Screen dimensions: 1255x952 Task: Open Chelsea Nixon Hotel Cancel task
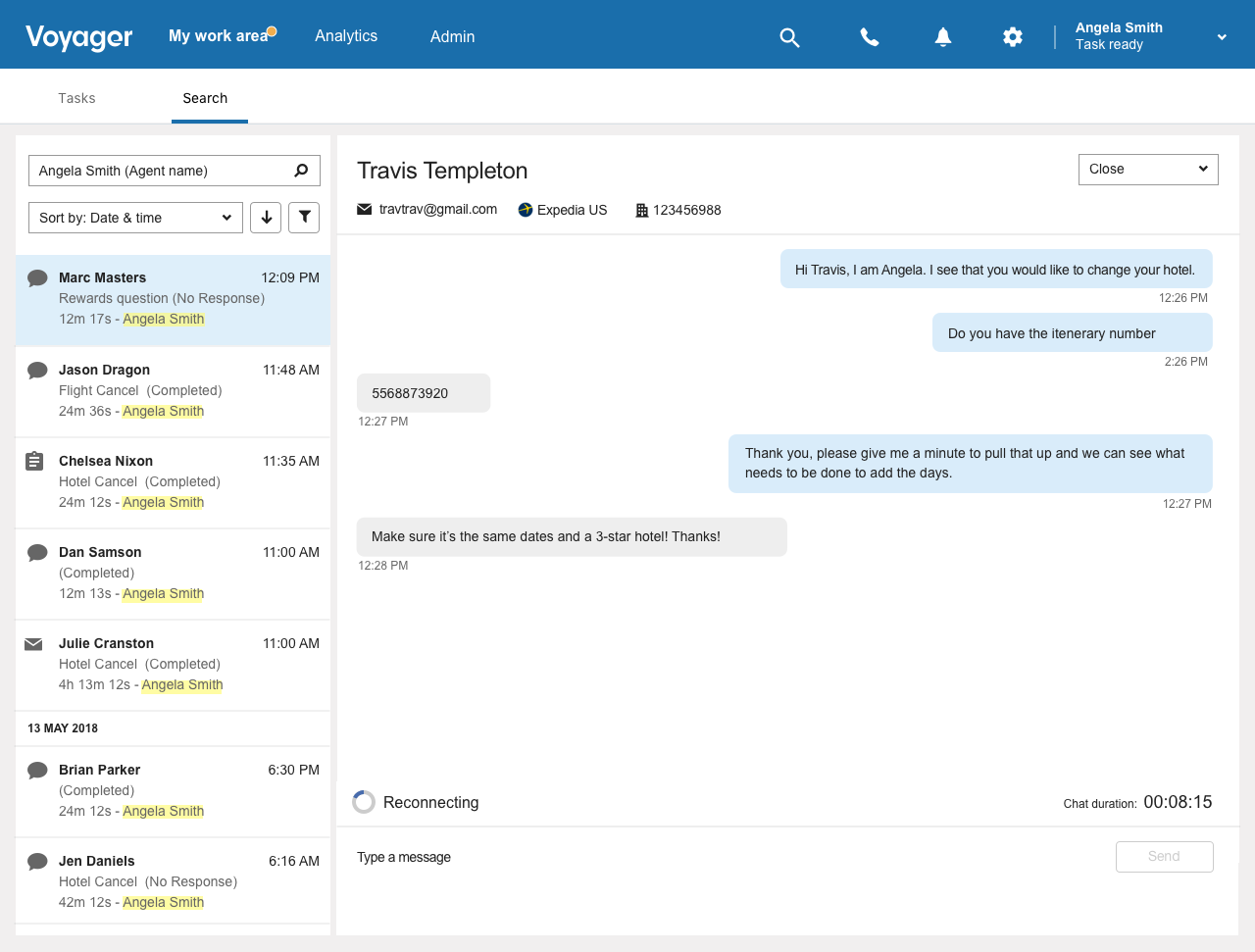(173, 481)
